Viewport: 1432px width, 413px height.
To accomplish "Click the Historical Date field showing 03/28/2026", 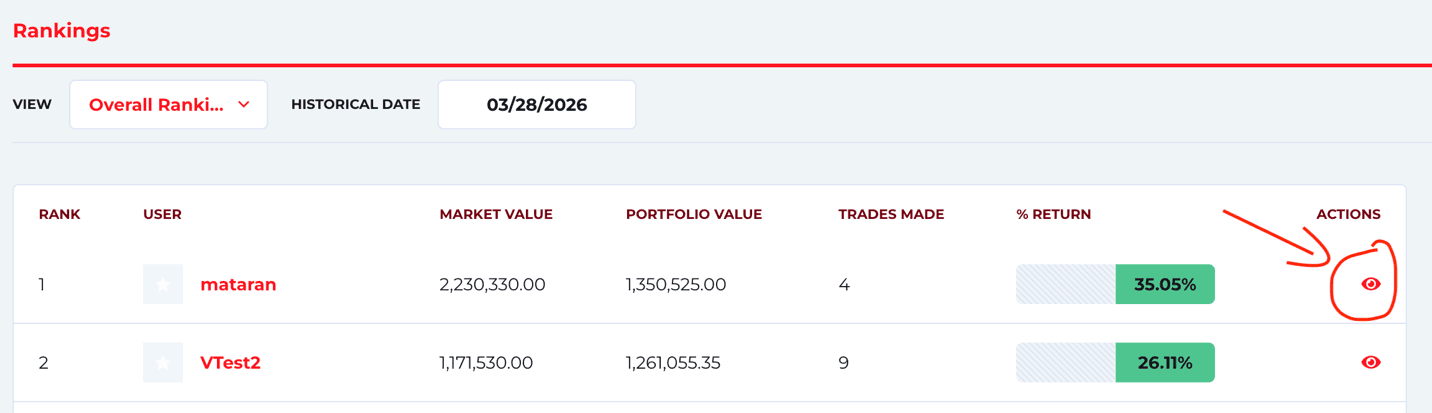I will 536,105.
